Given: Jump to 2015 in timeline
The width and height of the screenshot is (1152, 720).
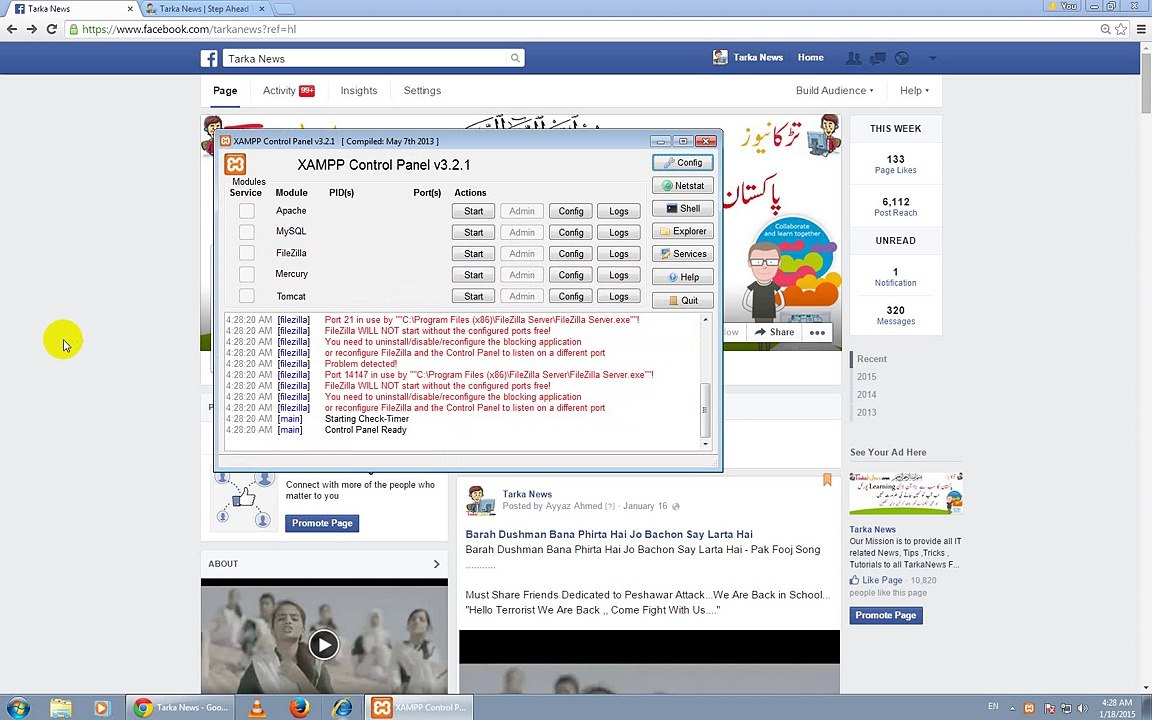Looking at the screenshot, I should click(866, 376).
